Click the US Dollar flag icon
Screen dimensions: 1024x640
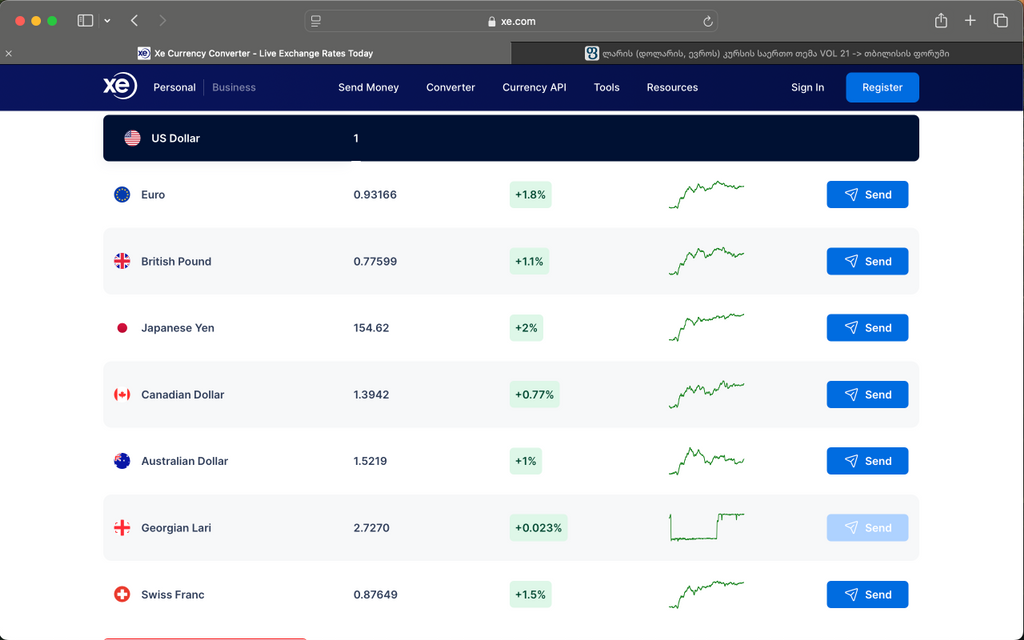(133, 138)
